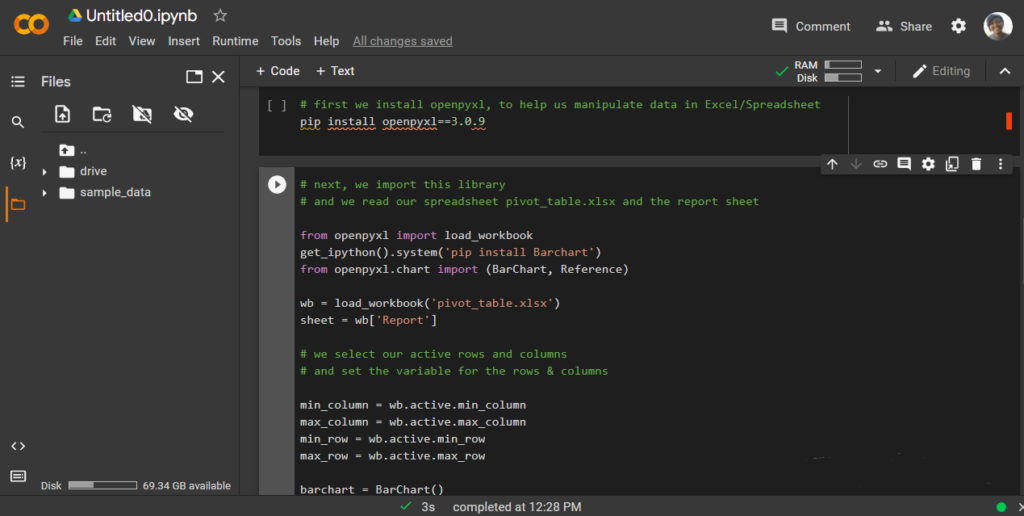1024x516 pixels.
Task: Open the settings gear
Action: click(x=958, y=26)
